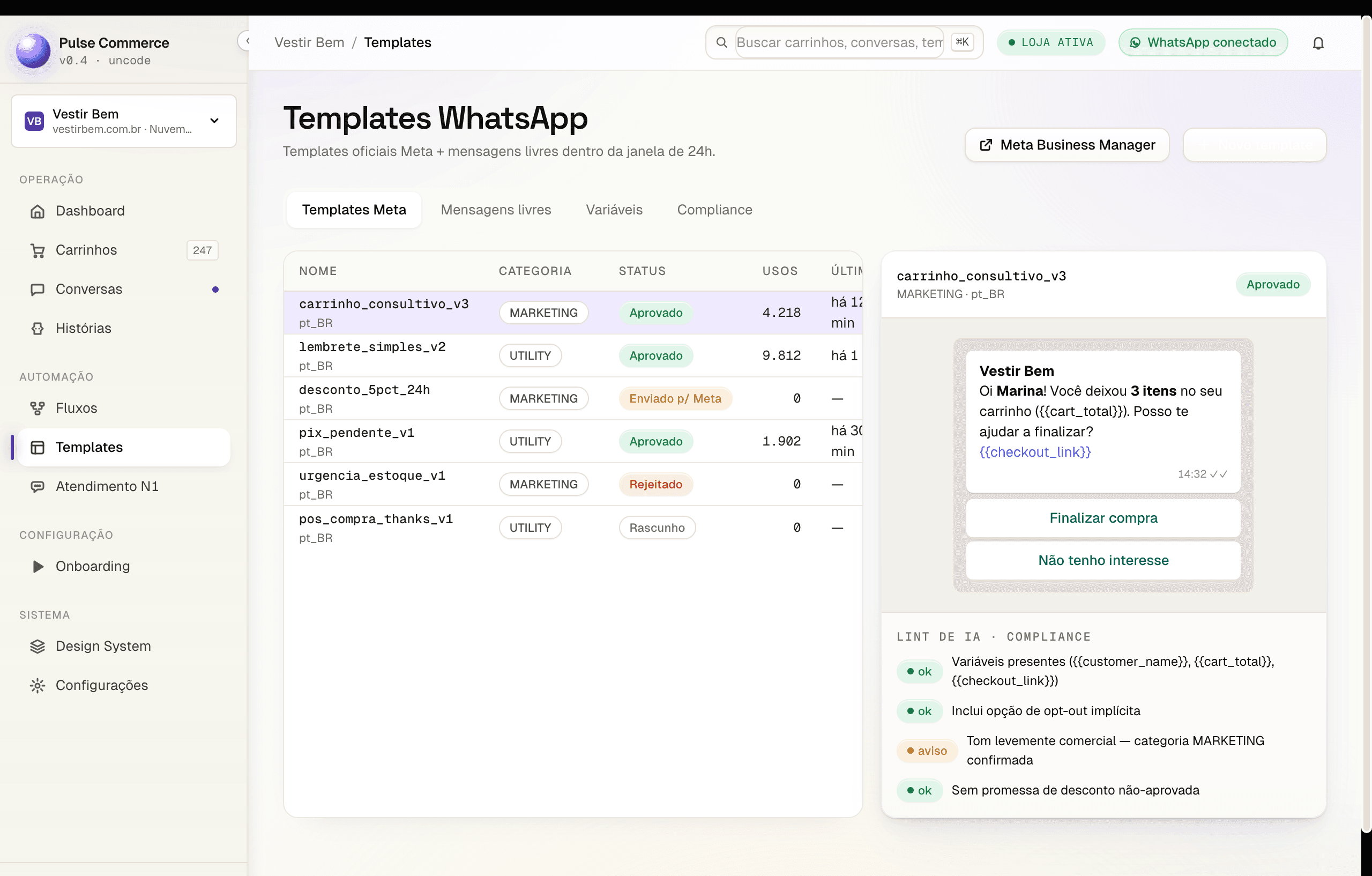Open notifications via the bell icon
The image size is (1372, 876).
[1318, 43]
